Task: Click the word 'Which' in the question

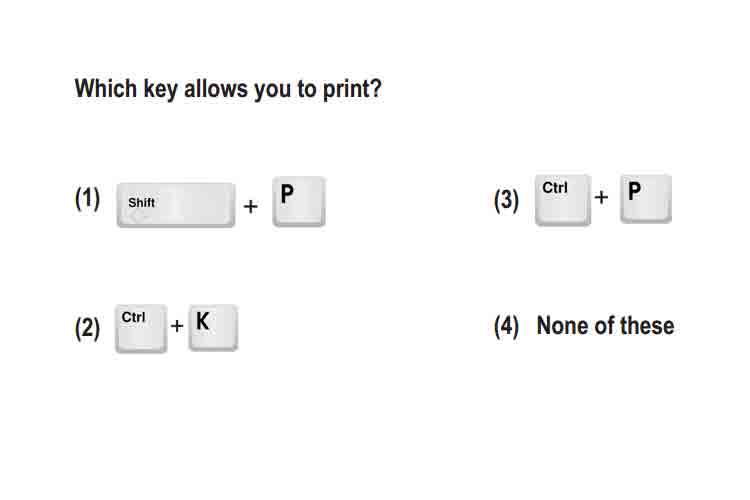Action: pos(106,89)
